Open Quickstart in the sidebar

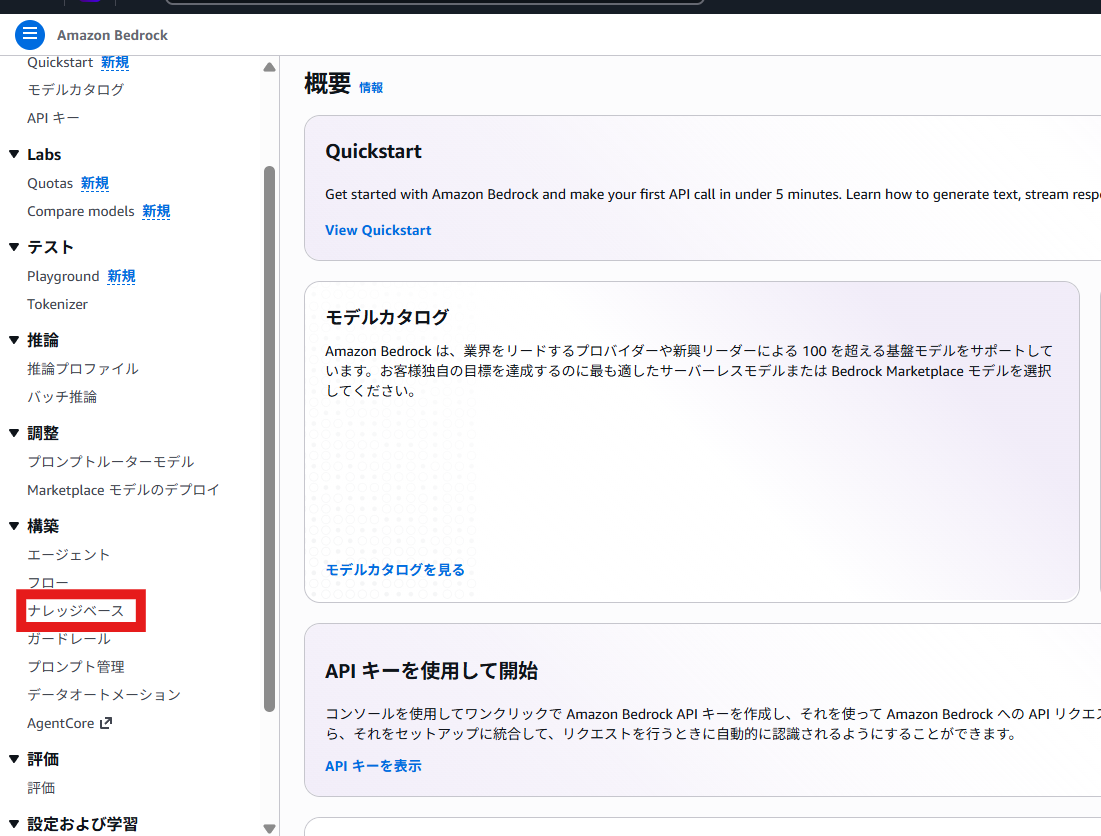[x=60, y=62]
